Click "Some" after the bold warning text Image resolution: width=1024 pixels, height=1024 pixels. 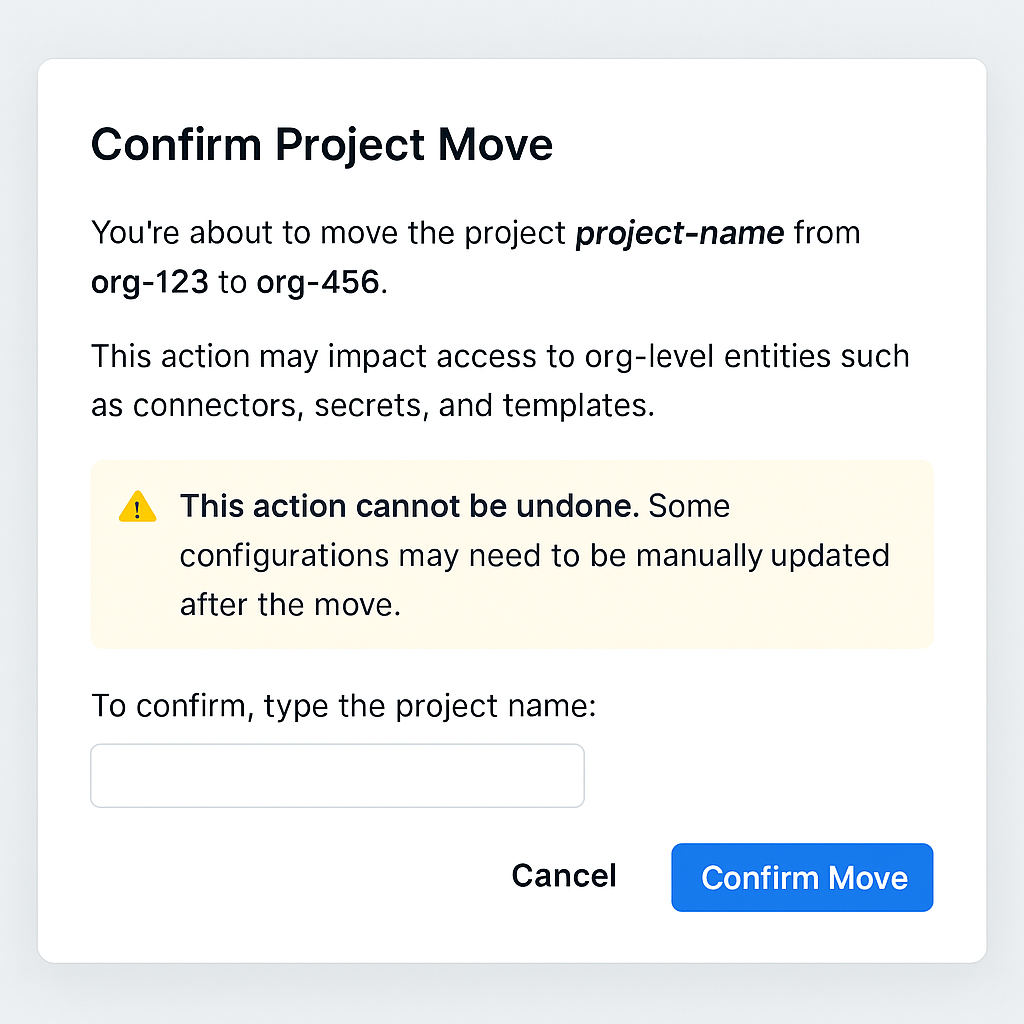(x=689, y=506)
